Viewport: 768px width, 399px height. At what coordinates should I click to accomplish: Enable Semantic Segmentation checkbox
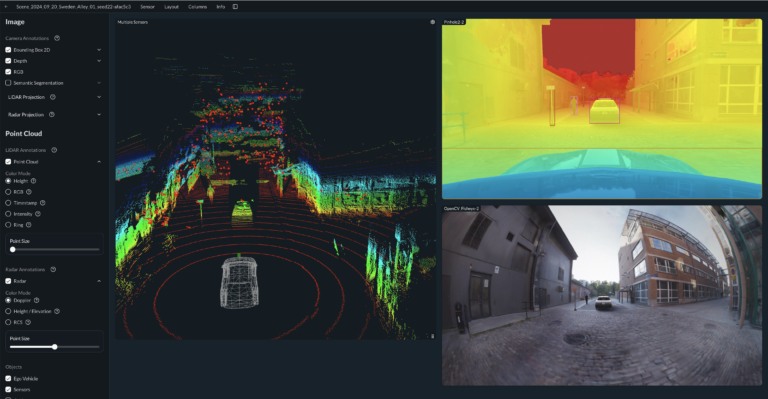[8, 83]
